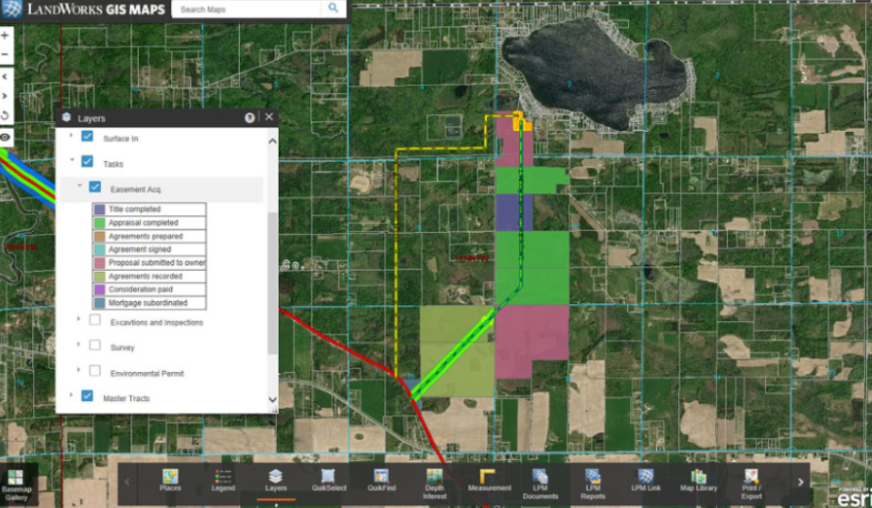The image size is (872, 508).
Task: Open the Map Library tool
Action: [698, 480]
